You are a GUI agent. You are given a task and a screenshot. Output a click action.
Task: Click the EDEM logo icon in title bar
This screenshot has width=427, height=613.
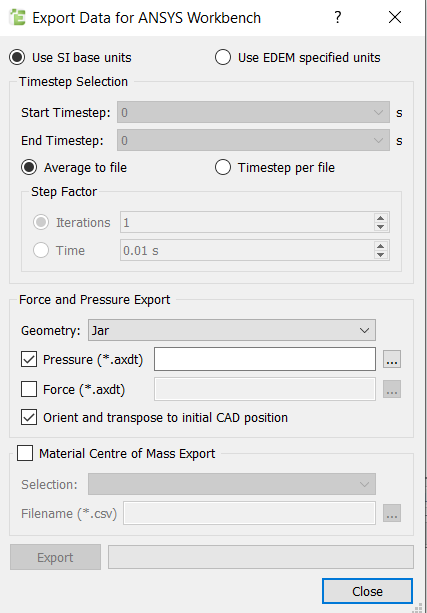17,18
